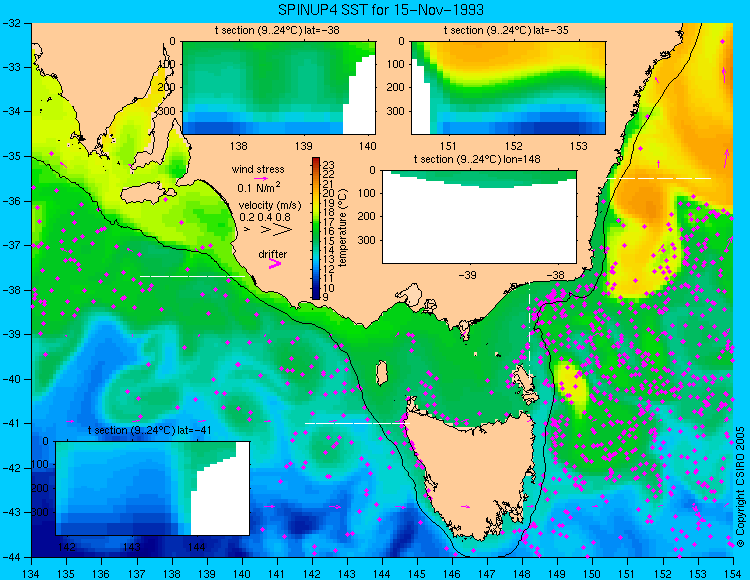Image resolution: width=750 pixels, height=580 pixels.
Task: Click the 'drifter' legend label
Action: 273,254
